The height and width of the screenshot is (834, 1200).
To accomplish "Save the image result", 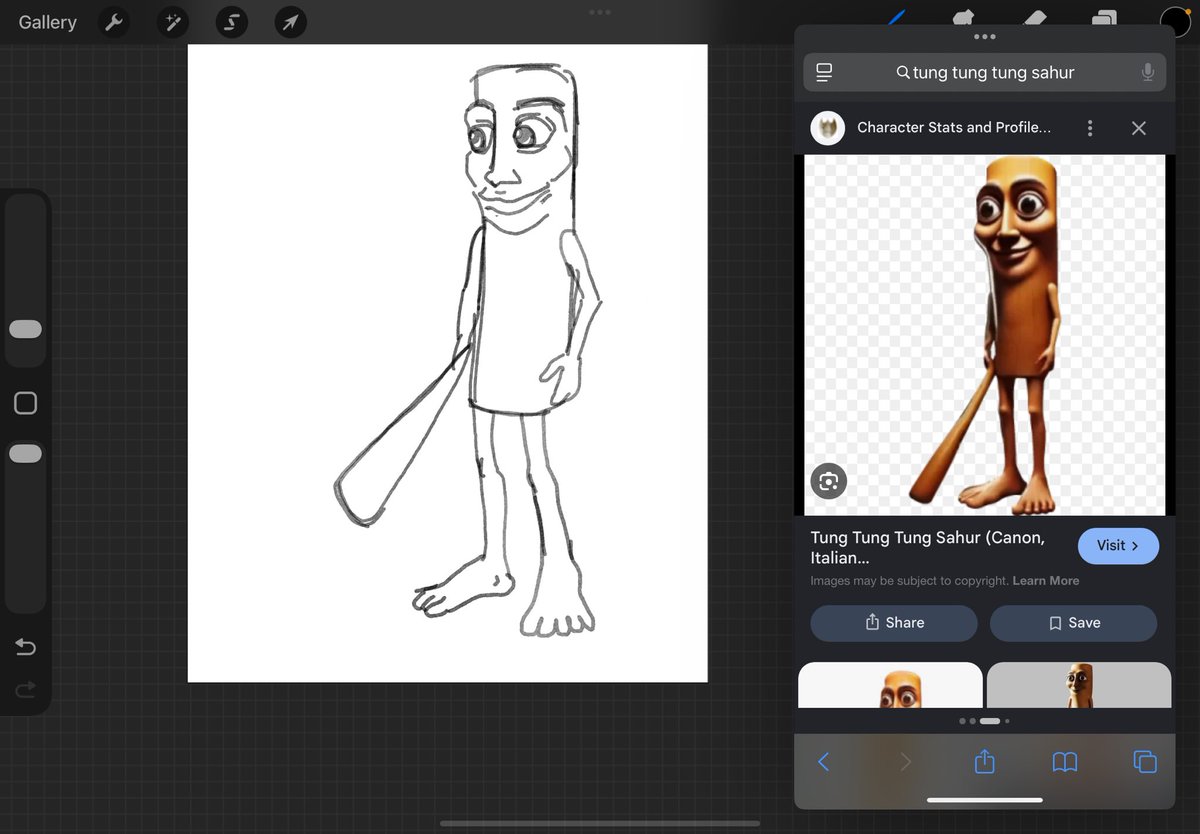I will pyautogui.click(x=1074, y=623).
